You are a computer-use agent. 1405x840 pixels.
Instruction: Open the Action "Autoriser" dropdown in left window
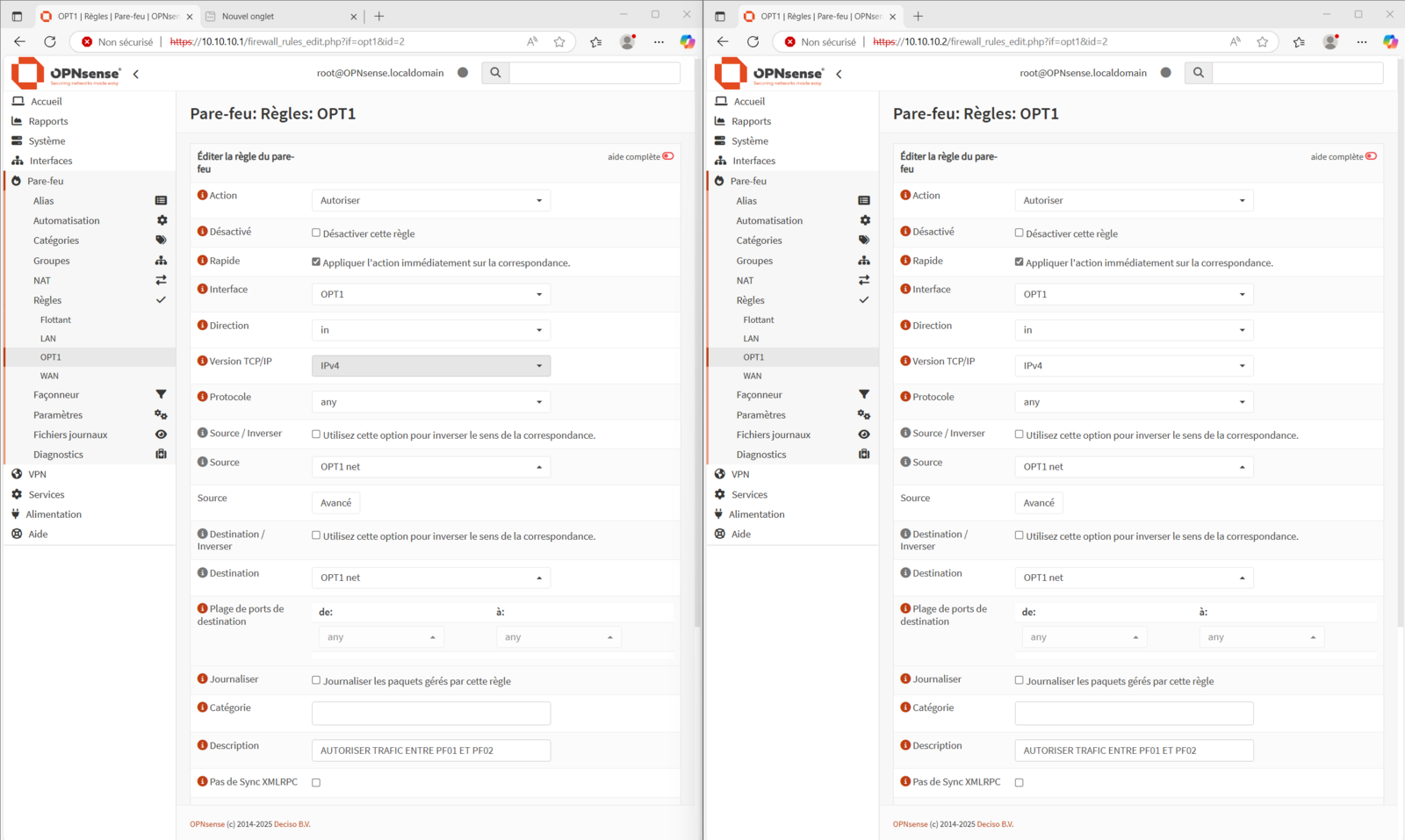click(430, 200)
